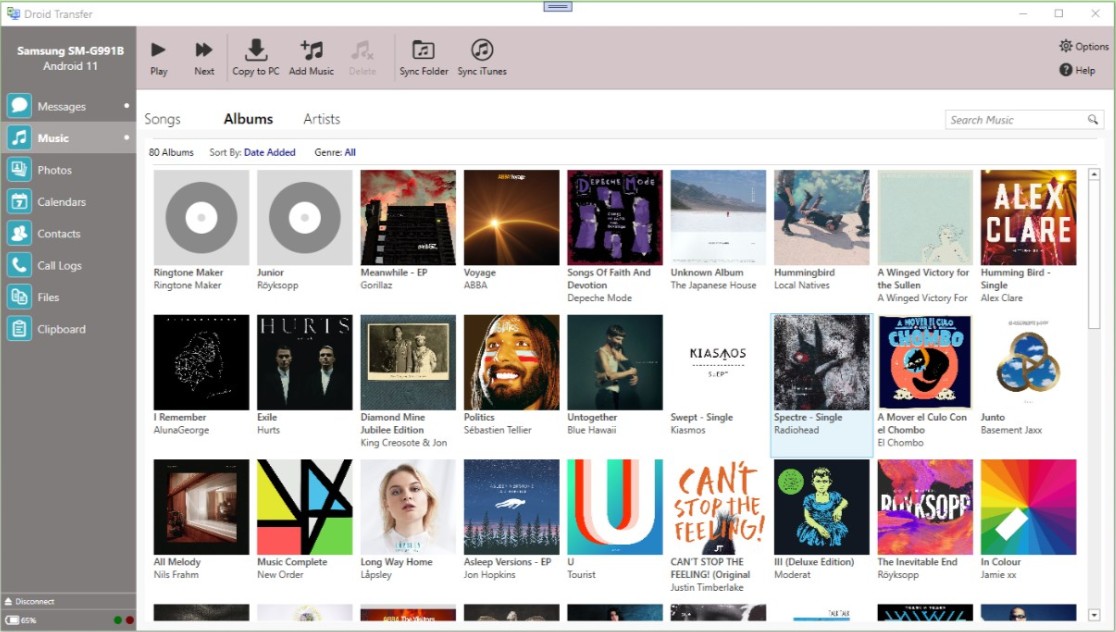1116x632 pixels.
Task: Click the Samsung SM-G991B device name
Action: (x=70, y=51)
